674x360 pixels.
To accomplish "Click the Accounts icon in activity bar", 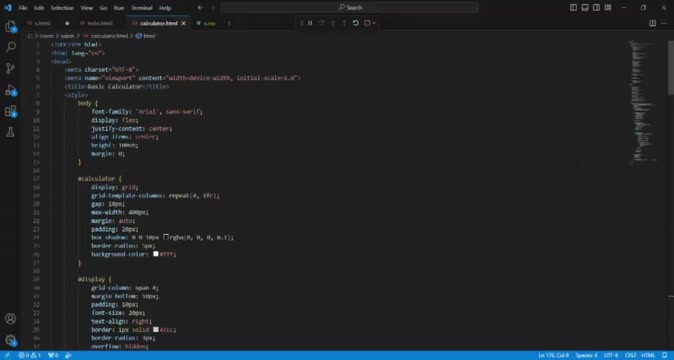I will click(10, 319).
